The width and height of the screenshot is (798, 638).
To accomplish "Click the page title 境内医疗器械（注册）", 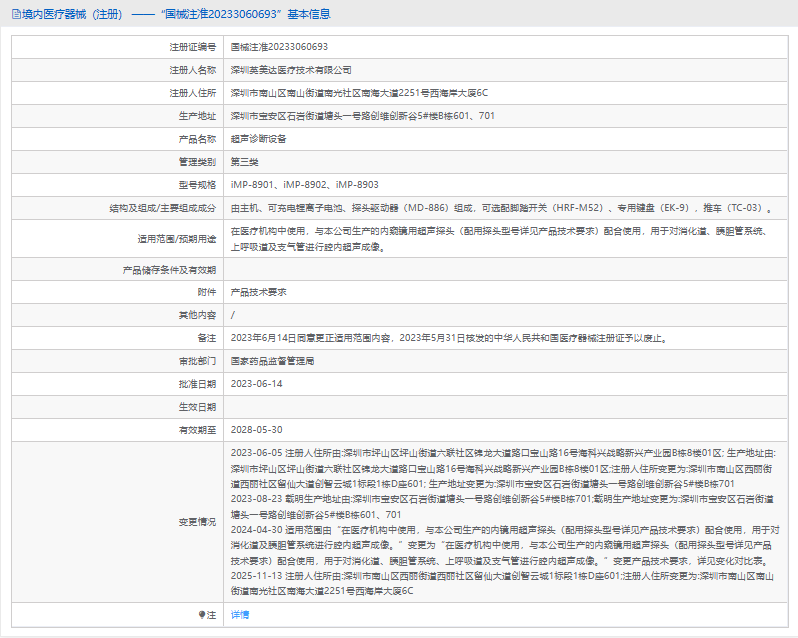I will tap(72, 14).
